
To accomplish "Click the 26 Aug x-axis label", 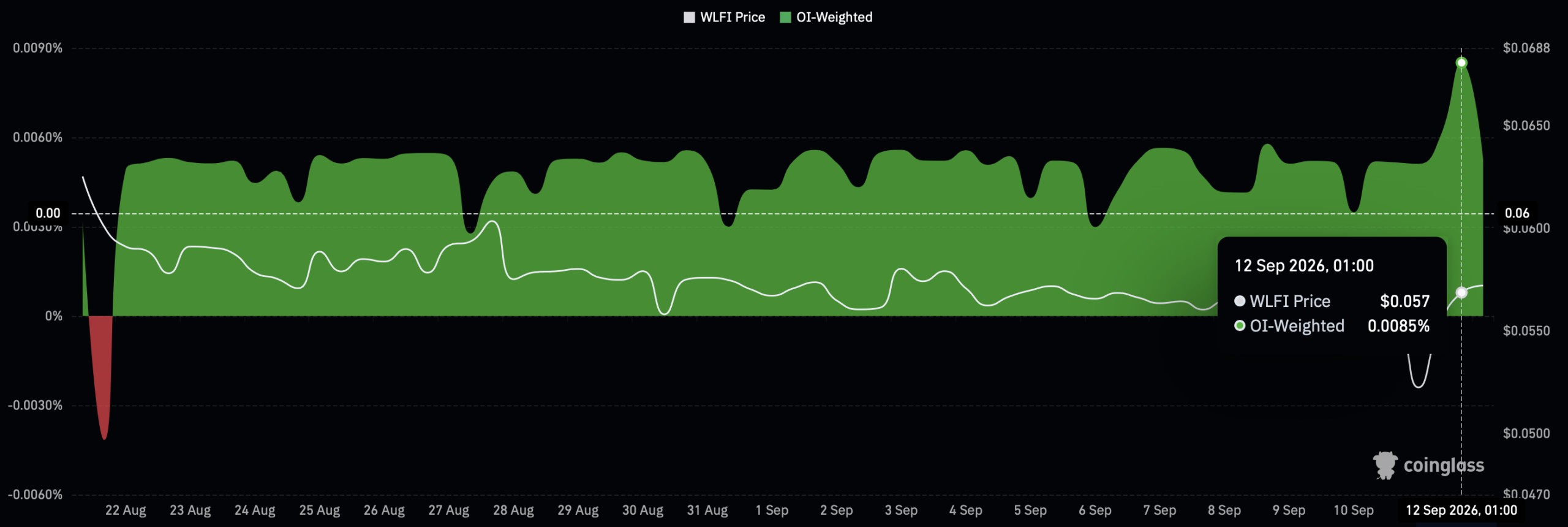I will [384, 510].
